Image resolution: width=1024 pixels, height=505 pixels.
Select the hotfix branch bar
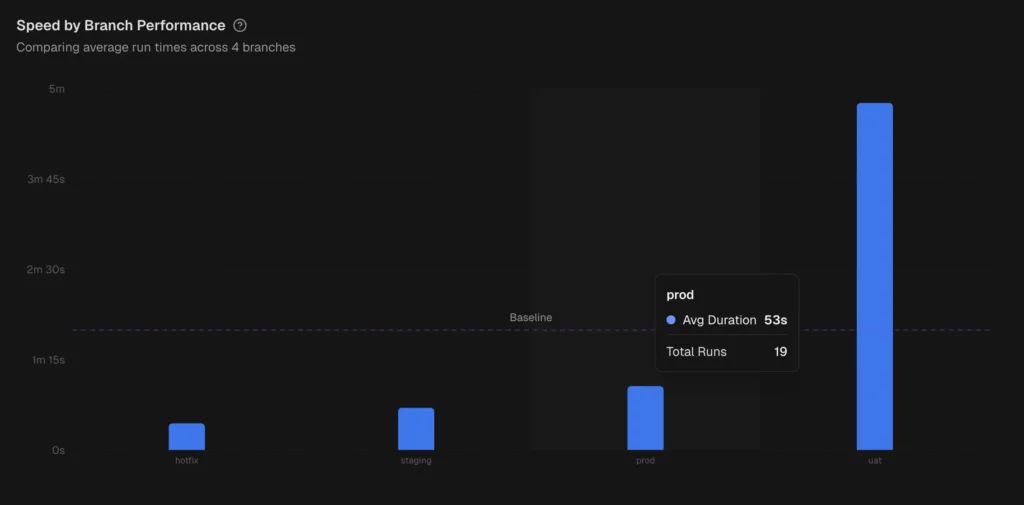pyautogui.click(x=187, y=437)
